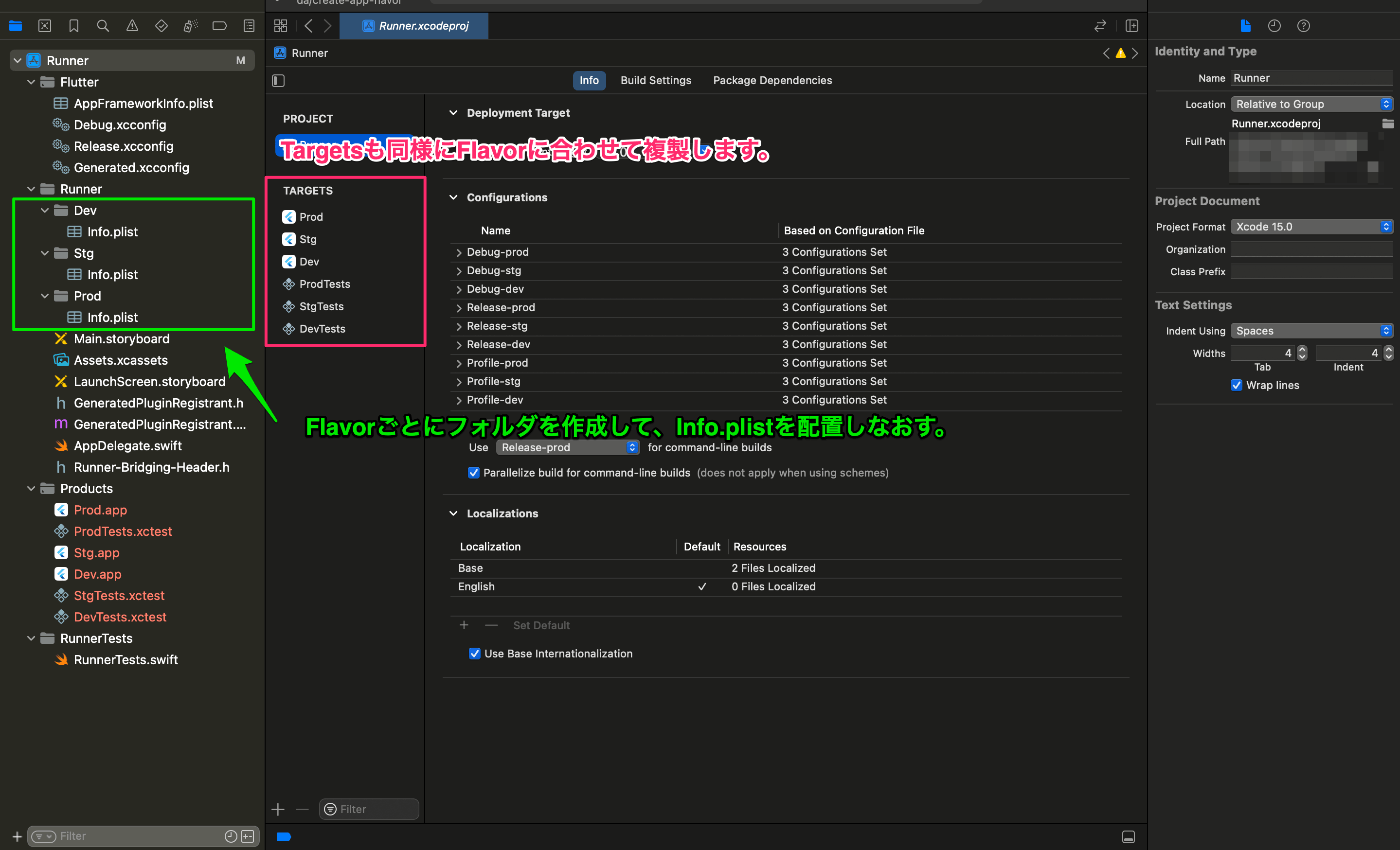The height and width of the screenshot is (850, 1400).
Task: Click the Set Default button
Action: pyautogui.click(x=541, y=626)
